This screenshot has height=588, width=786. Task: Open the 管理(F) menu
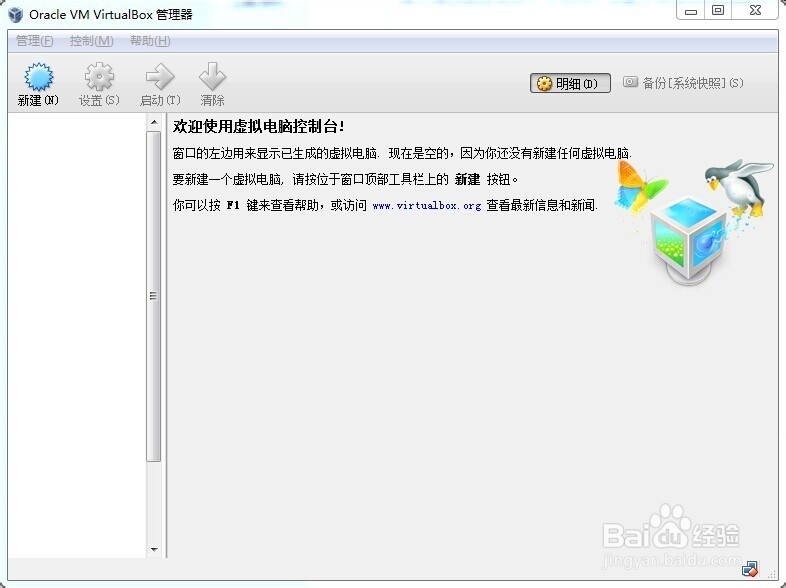35,41
